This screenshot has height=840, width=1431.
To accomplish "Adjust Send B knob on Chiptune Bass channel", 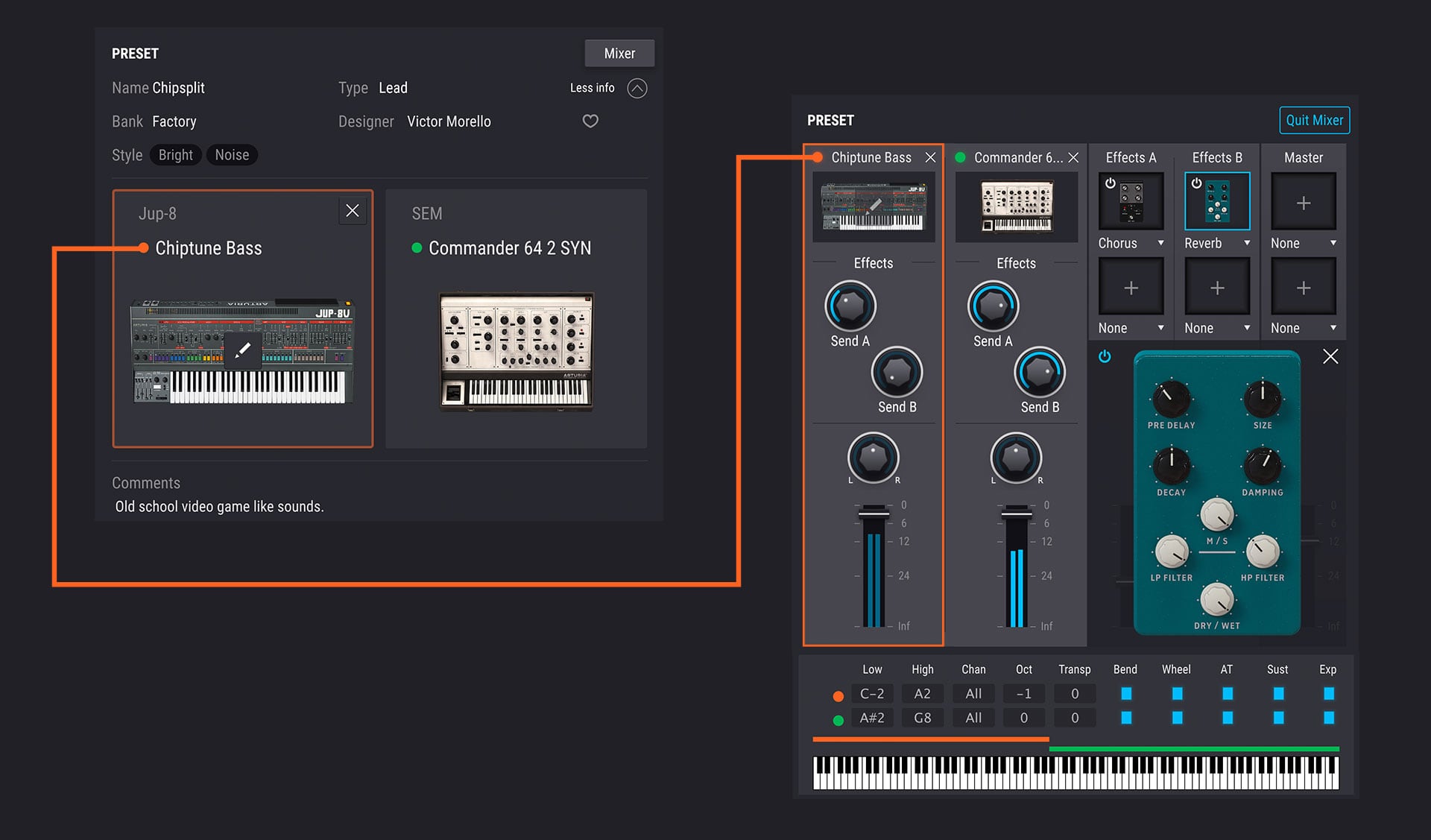I will [897, 372].
